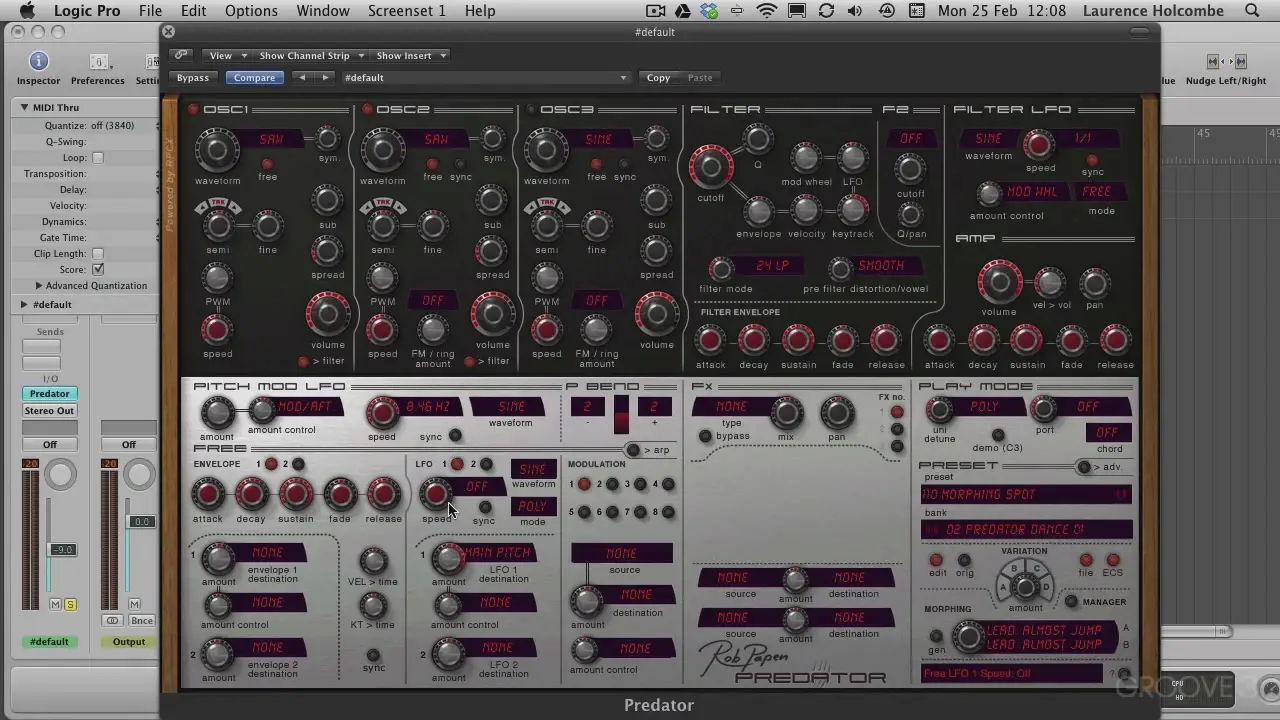This screenshot has width=1280, height=720.
Task: Click the Spotlight magnifier icon
Action: pyautogui.click(x=1252, y=11)
